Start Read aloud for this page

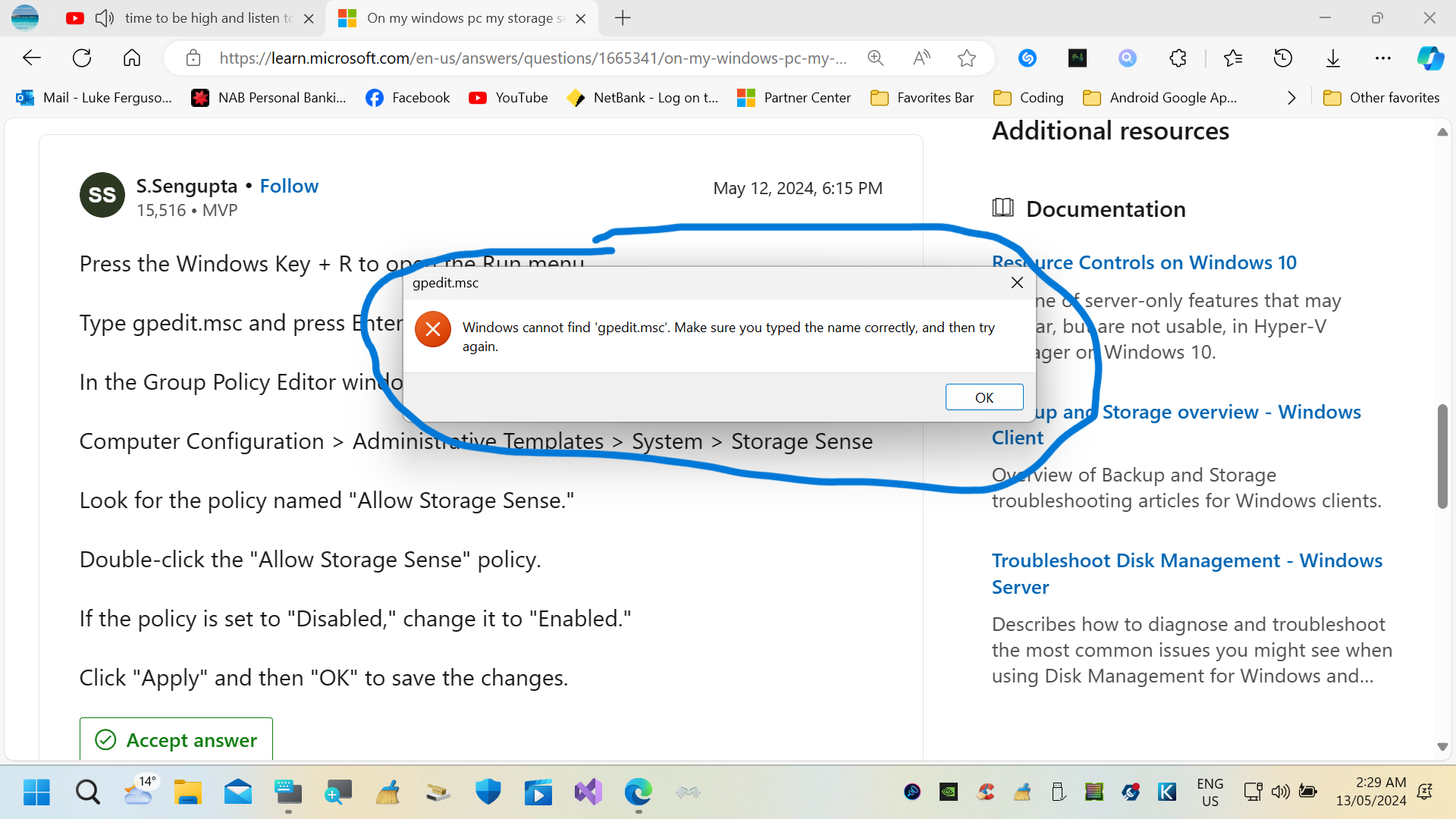(922, 58)
